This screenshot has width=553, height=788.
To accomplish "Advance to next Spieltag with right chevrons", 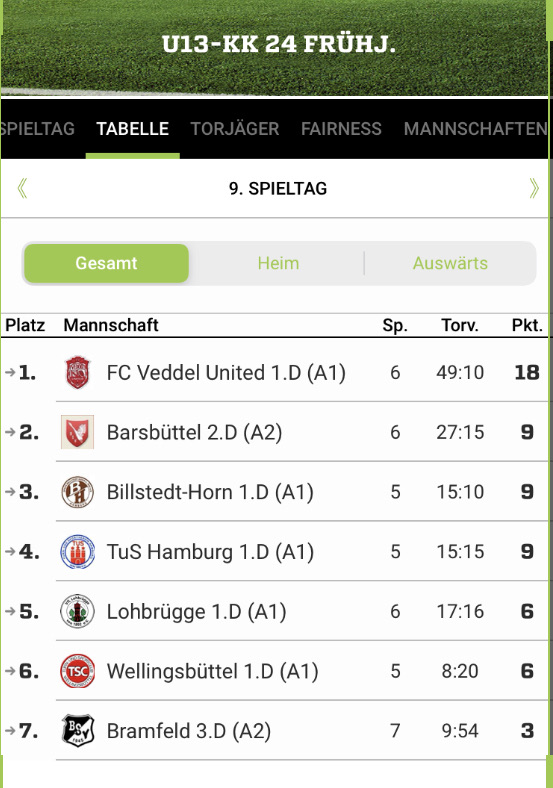I will coord(533,188).
